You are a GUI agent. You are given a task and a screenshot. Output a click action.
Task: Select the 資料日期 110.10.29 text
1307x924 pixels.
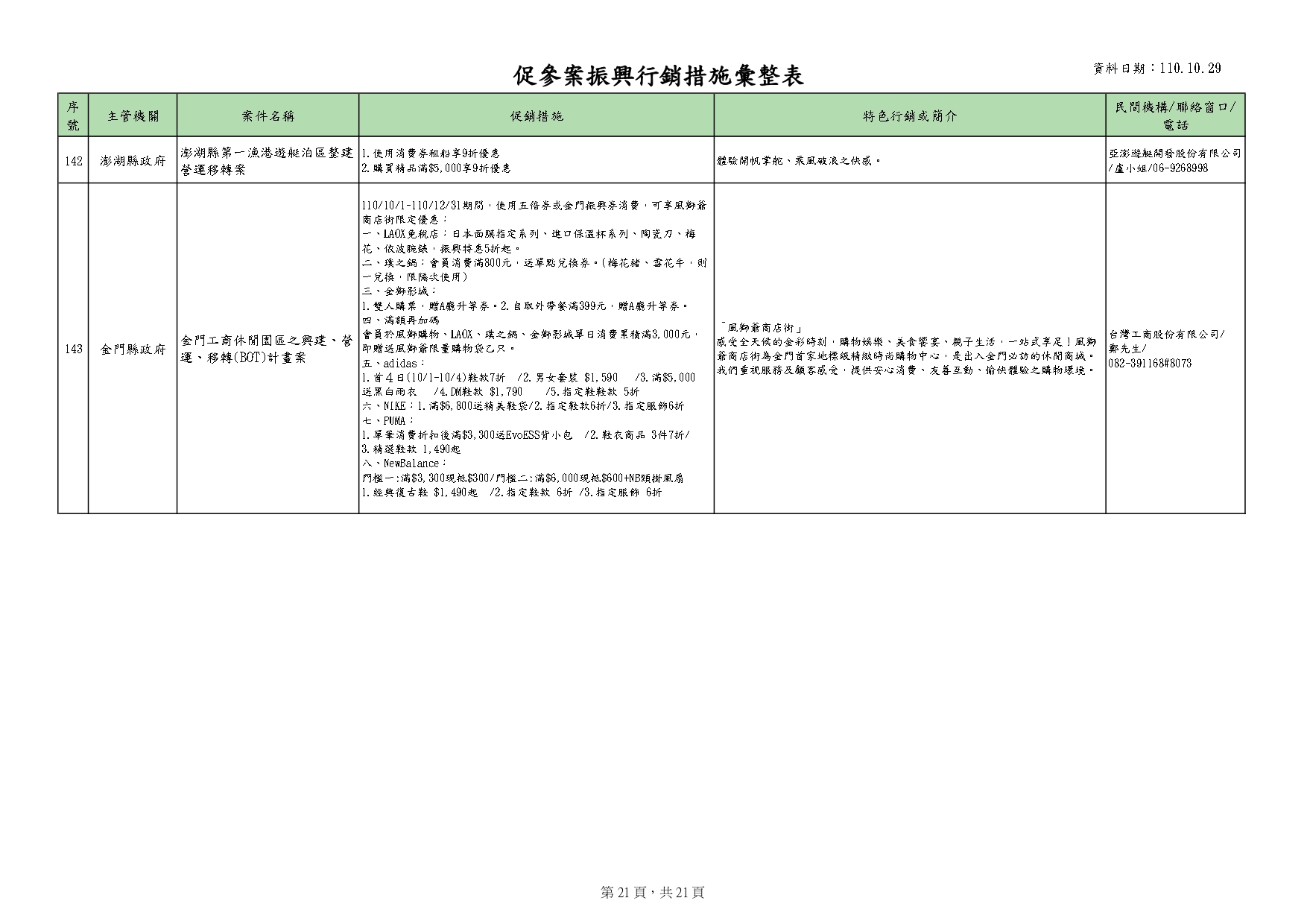[1156, 69]
